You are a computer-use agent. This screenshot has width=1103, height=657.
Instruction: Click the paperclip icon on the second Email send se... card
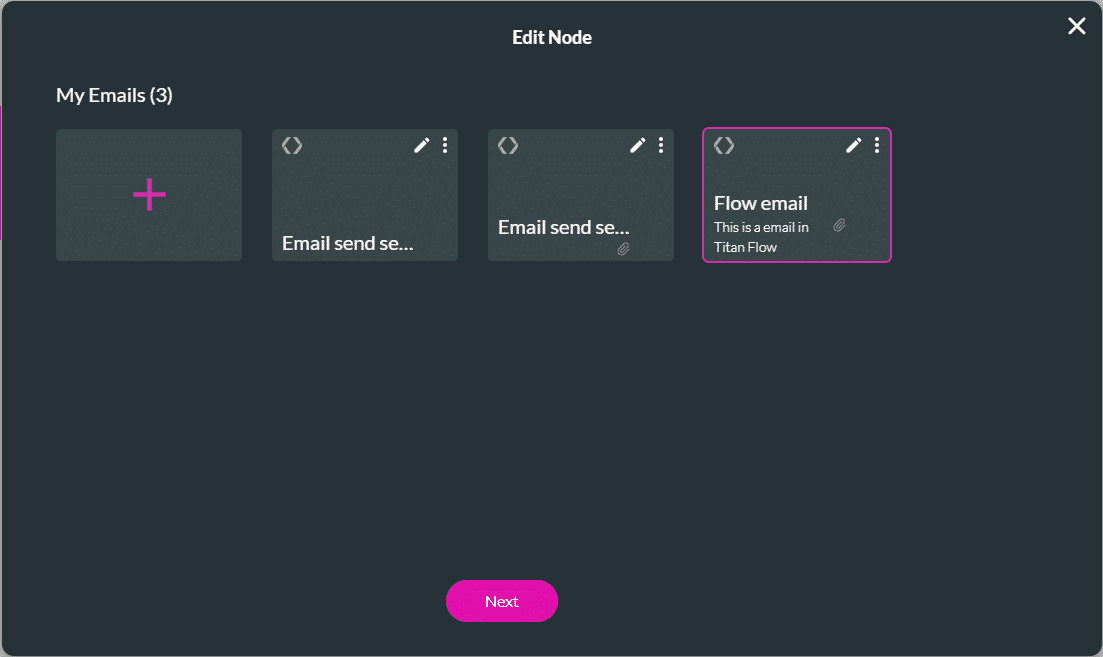pyautogui.click(x=623, y=247)
